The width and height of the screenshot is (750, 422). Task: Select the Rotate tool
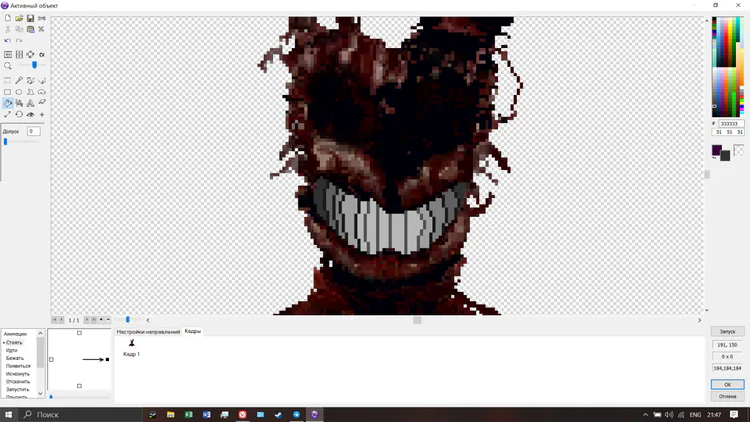[19, 114]
